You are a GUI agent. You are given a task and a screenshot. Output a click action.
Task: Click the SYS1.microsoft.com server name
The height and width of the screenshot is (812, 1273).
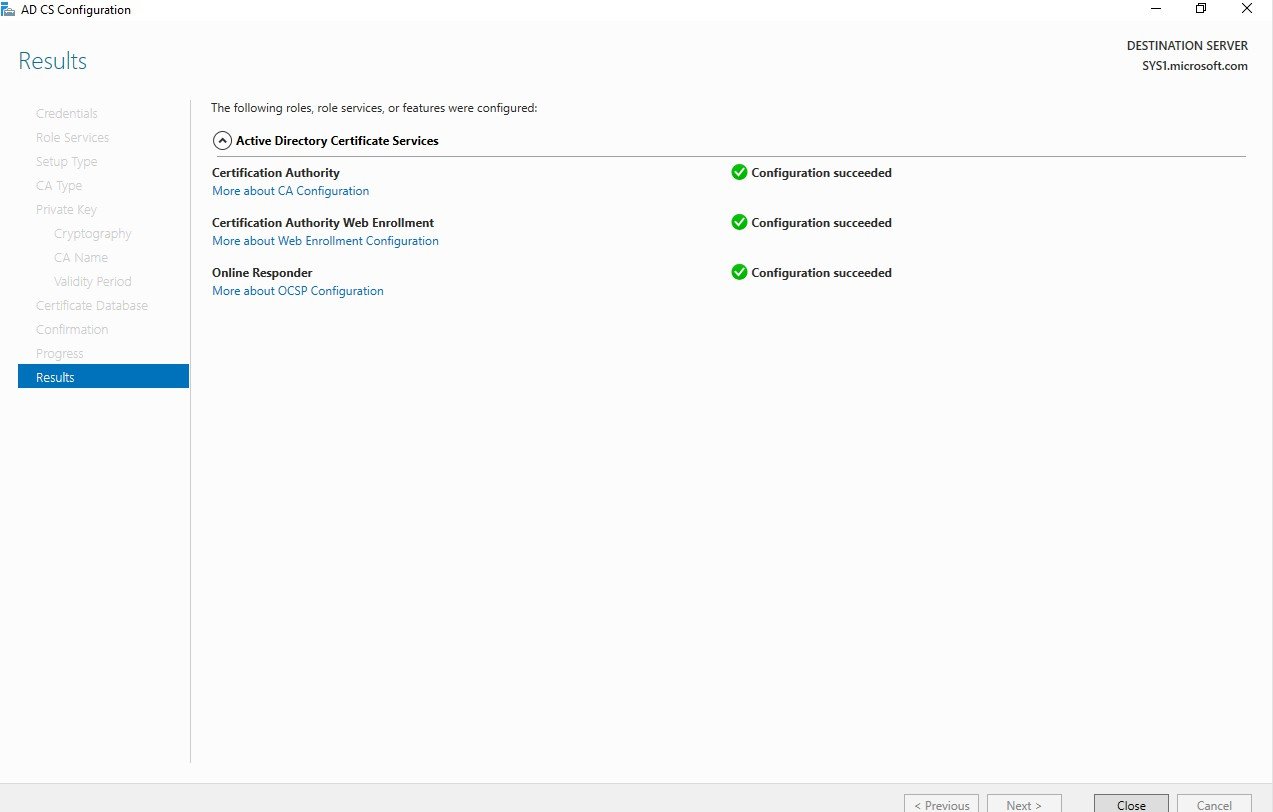(1195, 66)
